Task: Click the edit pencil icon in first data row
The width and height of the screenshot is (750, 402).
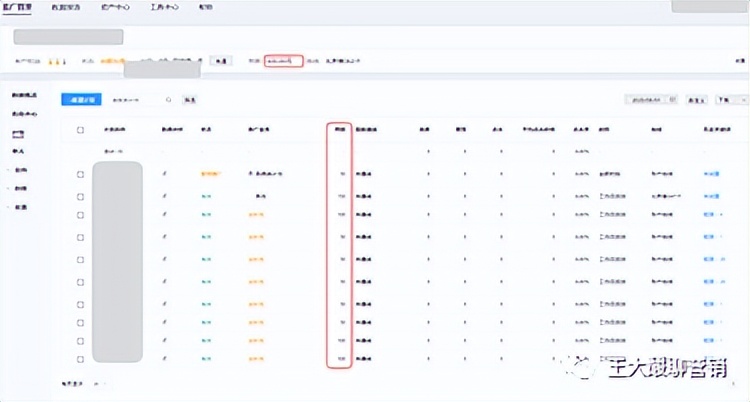Action: pyautogui.click(x=164, y=174)
